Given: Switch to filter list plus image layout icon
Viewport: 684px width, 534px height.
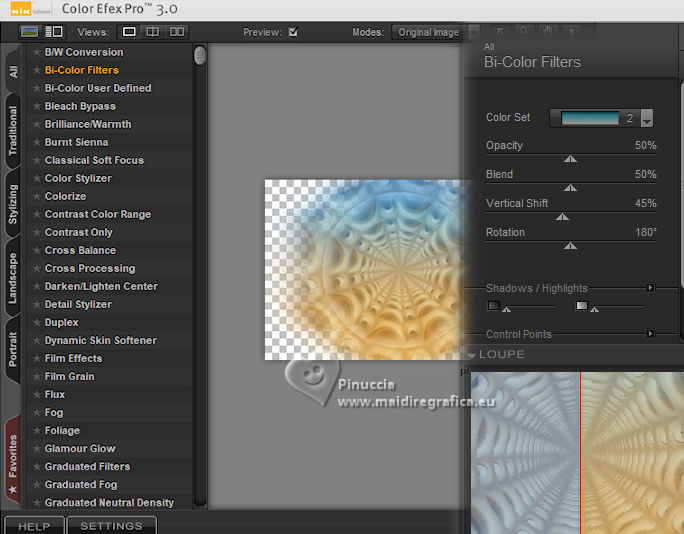Looking at the screenshot, I should click(54, 31).
